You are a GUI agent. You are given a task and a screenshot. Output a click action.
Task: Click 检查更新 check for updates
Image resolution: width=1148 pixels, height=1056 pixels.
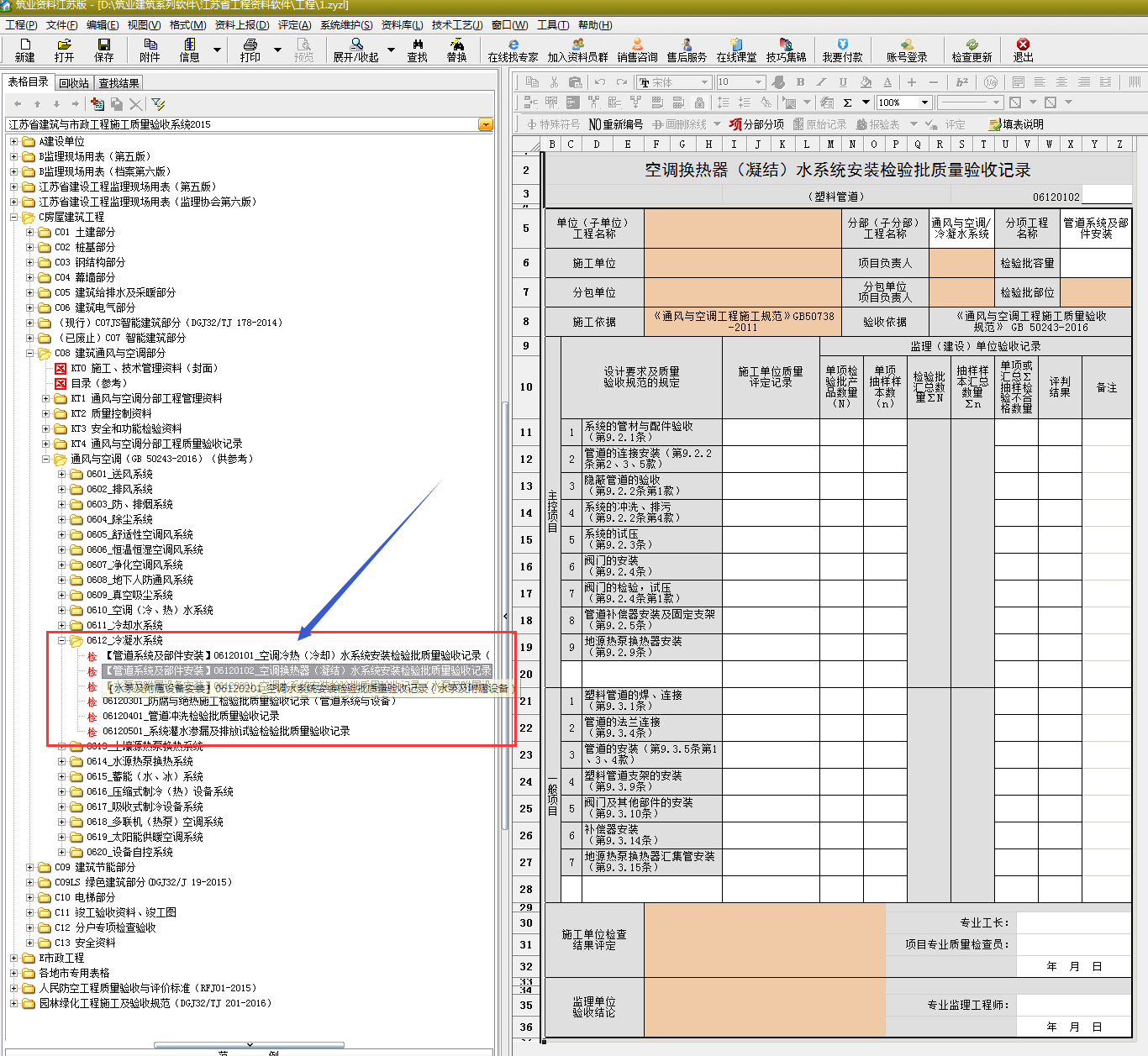click(972, 50)
